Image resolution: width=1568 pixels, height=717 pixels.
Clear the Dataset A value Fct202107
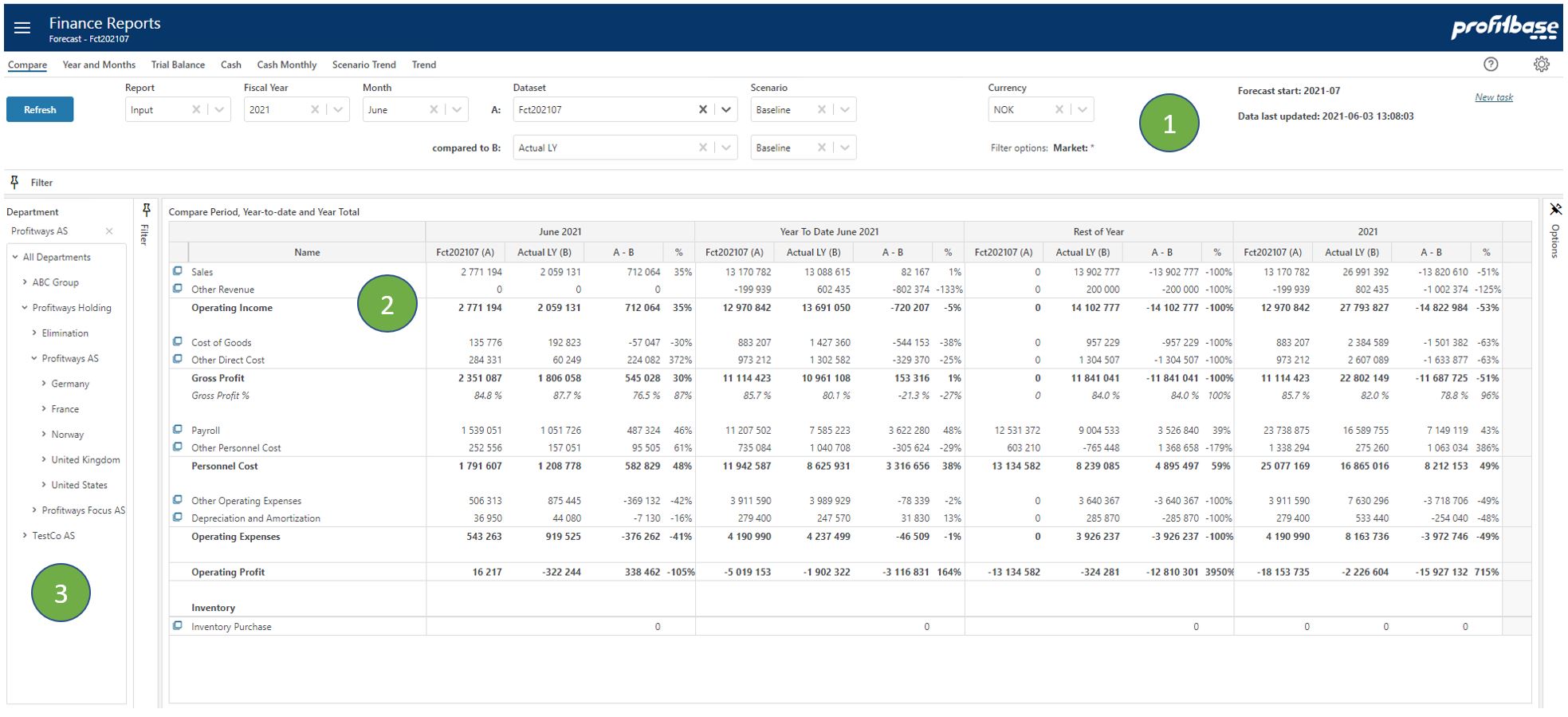[x=703, y=109]
